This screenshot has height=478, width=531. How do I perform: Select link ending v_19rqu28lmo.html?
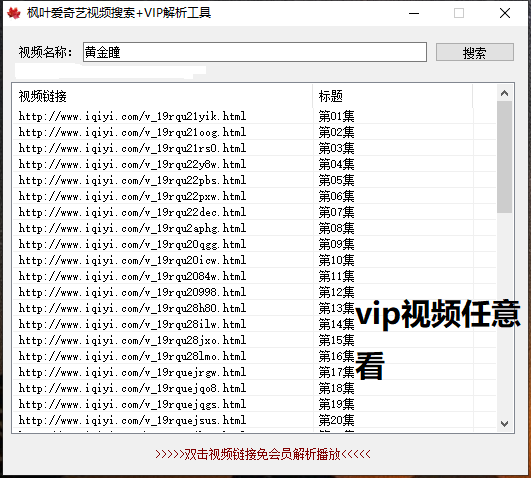pyautogui.click(x=132, y=356)
